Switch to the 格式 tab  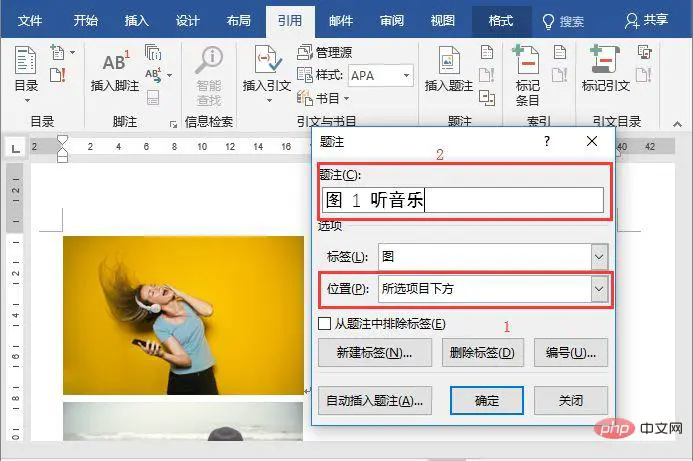[501, 20]
